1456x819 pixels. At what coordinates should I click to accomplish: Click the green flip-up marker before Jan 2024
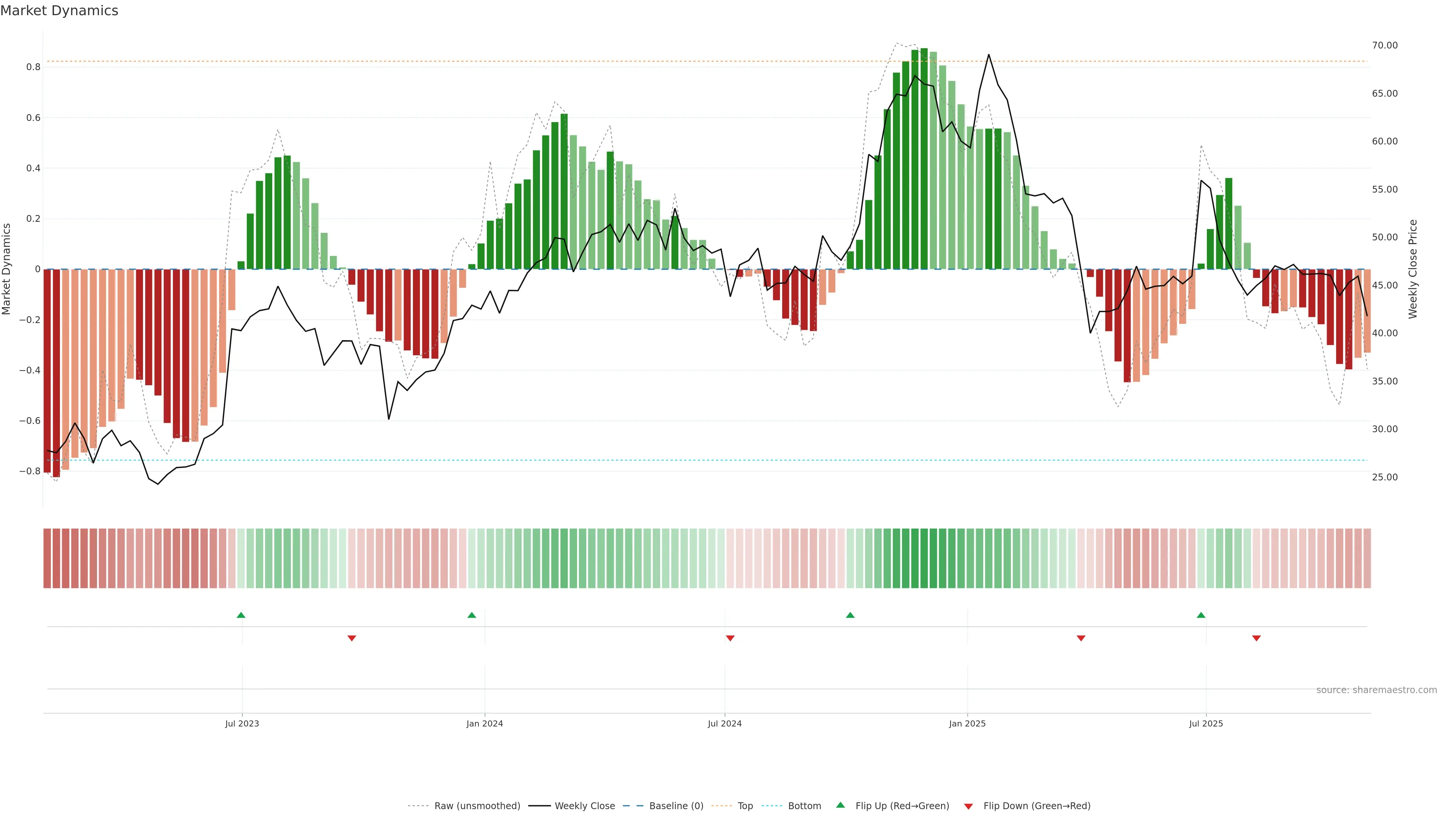pos(472,615)
